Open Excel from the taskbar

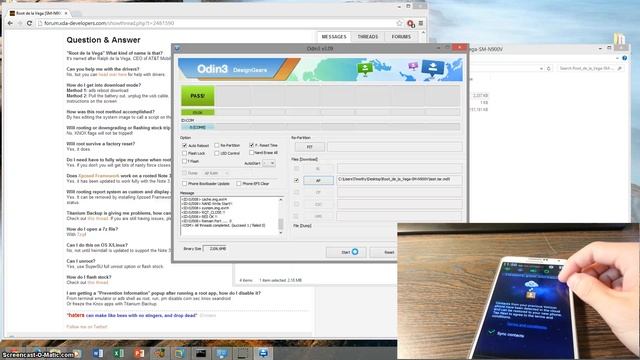coord(119,353)
